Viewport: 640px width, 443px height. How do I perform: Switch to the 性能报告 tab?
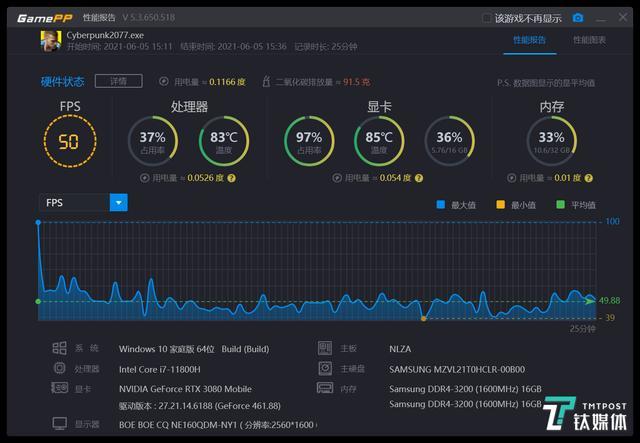[x=530, y=40]
